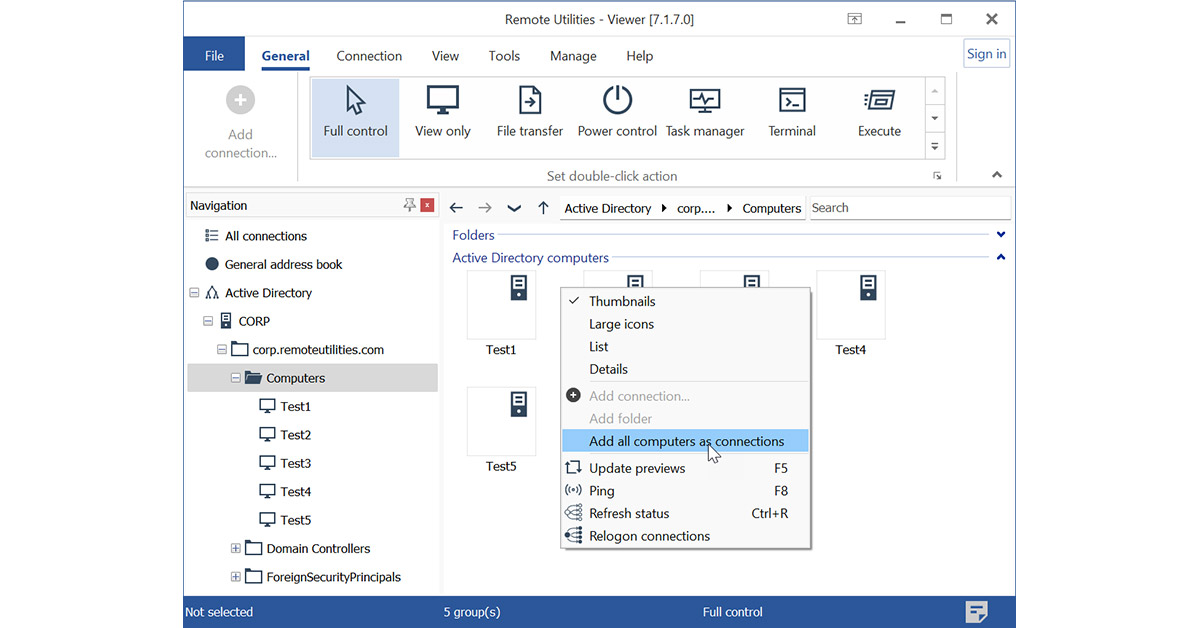Screen dimensions: 1200x628
Task: Select the Full control connection mode
Action: point(355,117)
